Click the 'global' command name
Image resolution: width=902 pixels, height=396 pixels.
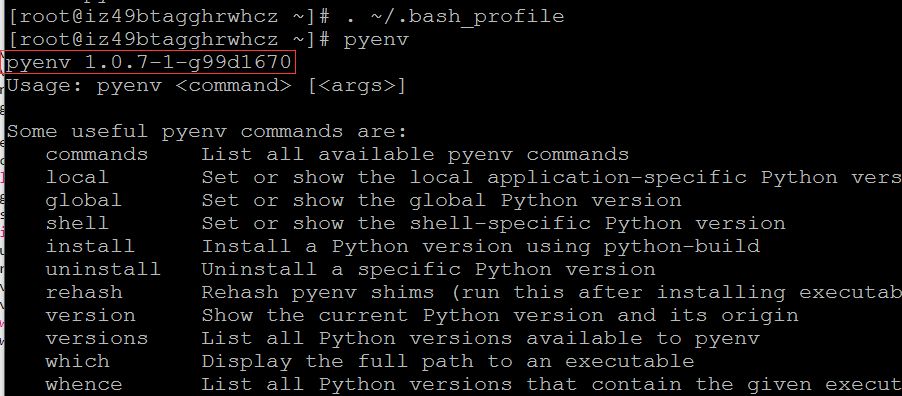coord(84,201)
